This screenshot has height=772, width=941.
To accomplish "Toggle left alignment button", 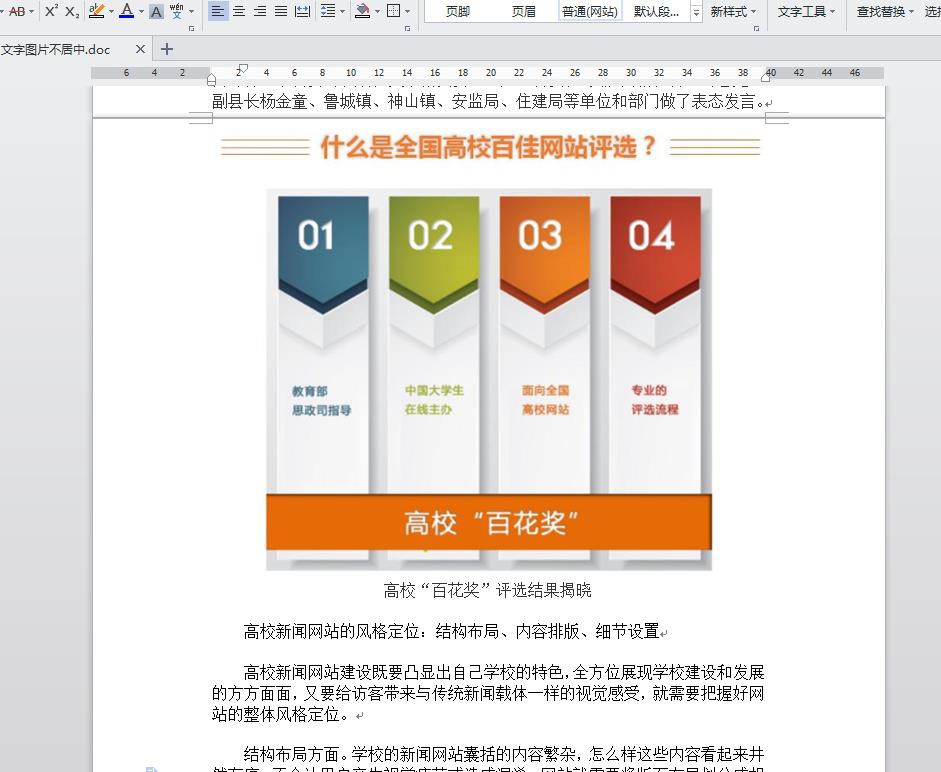I will coord(218,11).
